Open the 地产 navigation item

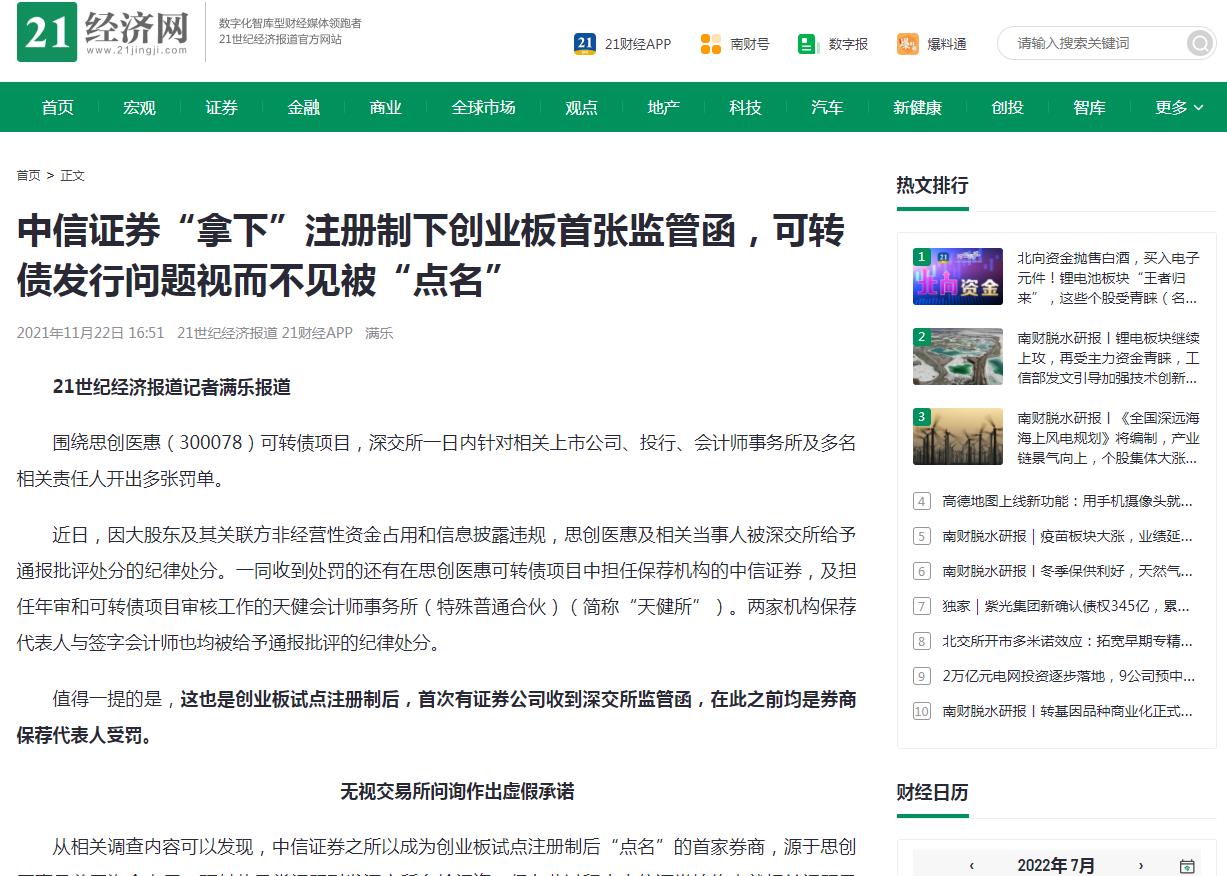click(x=664, y=107)
